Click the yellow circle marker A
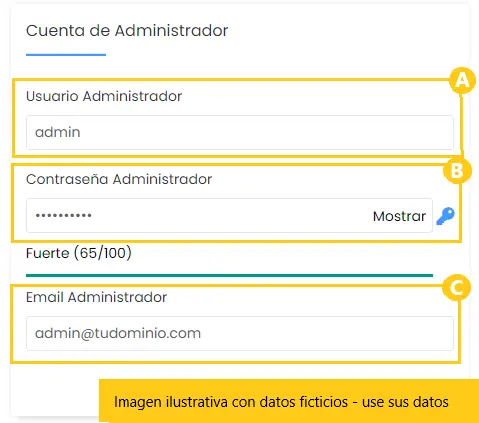 [x=462, y=81]
